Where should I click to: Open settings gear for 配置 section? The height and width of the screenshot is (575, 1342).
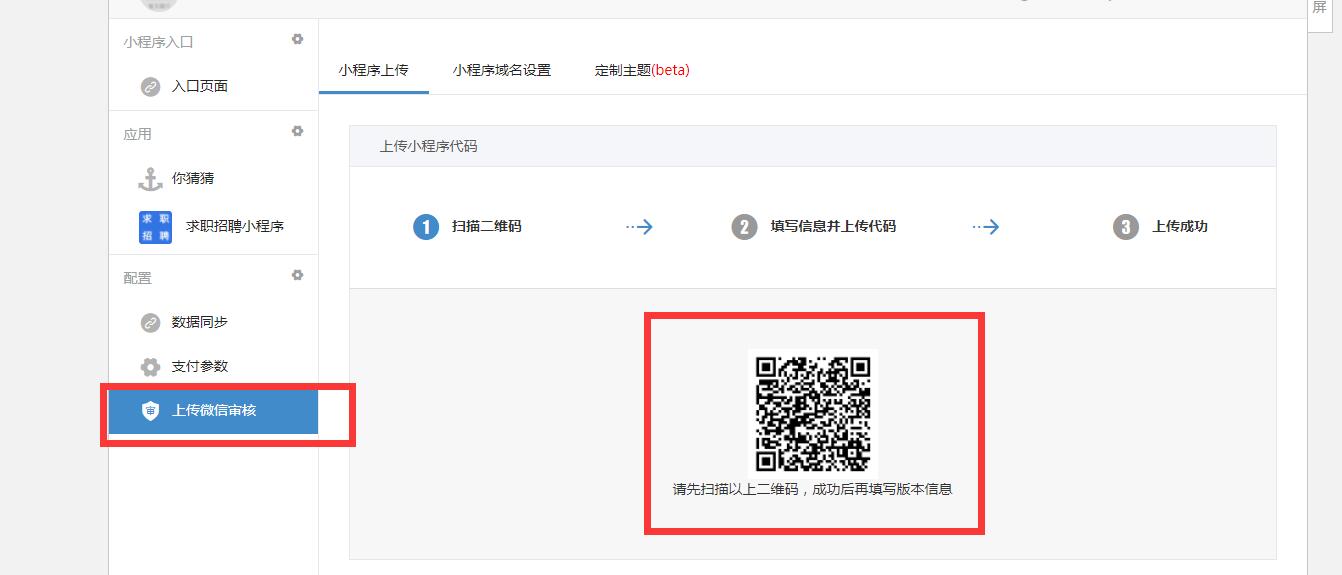coord(297,275)
